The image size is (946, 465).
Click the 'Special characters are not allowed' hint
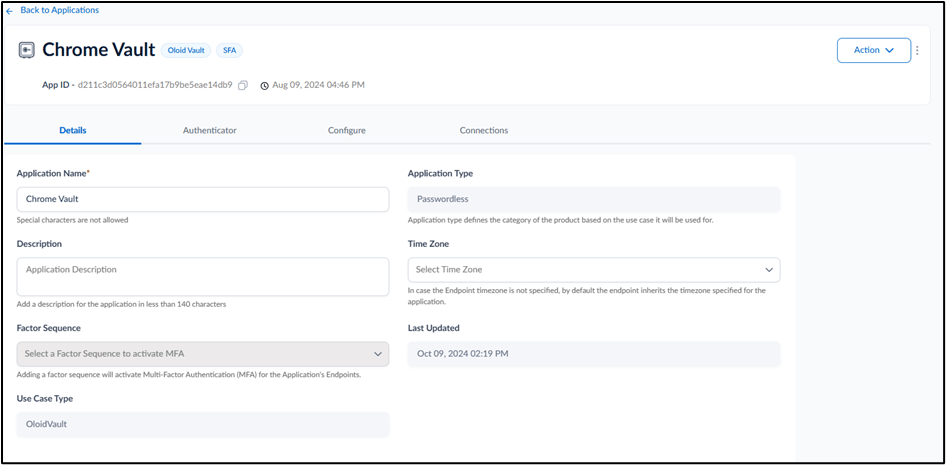pos(72,220)
